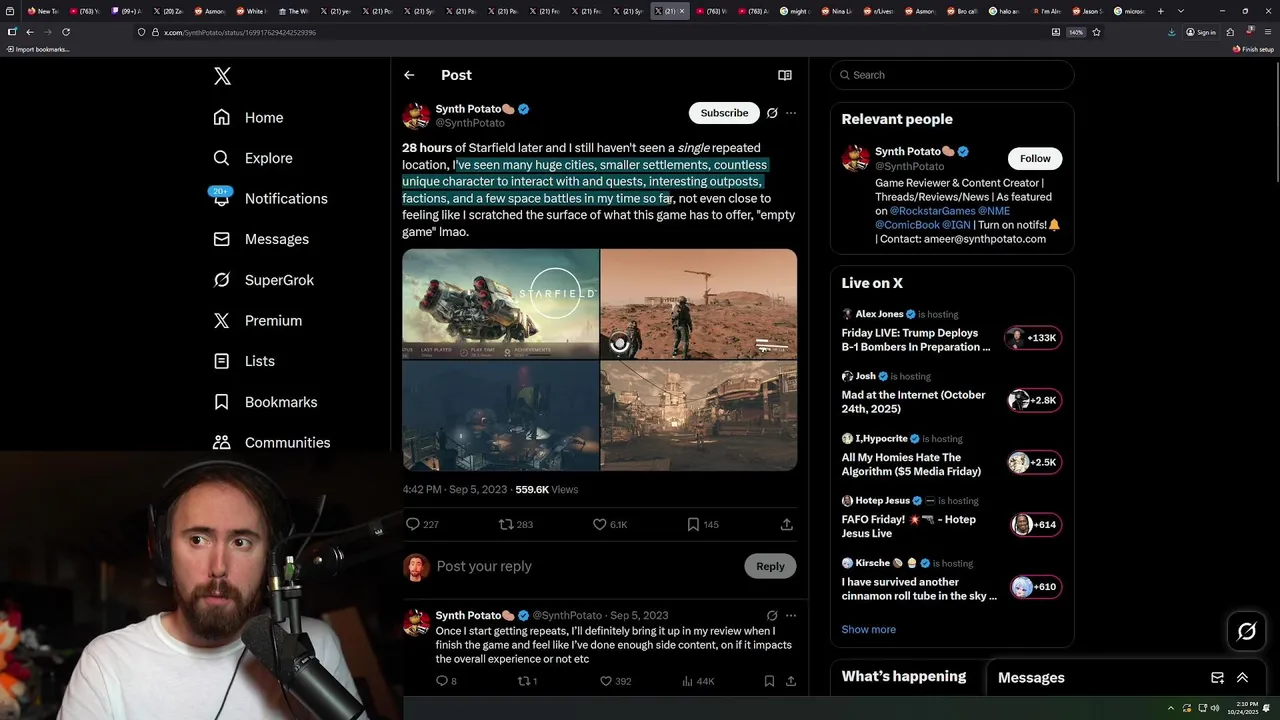Click Show more under Live on X
The image size is (1280, 720).
868,629
